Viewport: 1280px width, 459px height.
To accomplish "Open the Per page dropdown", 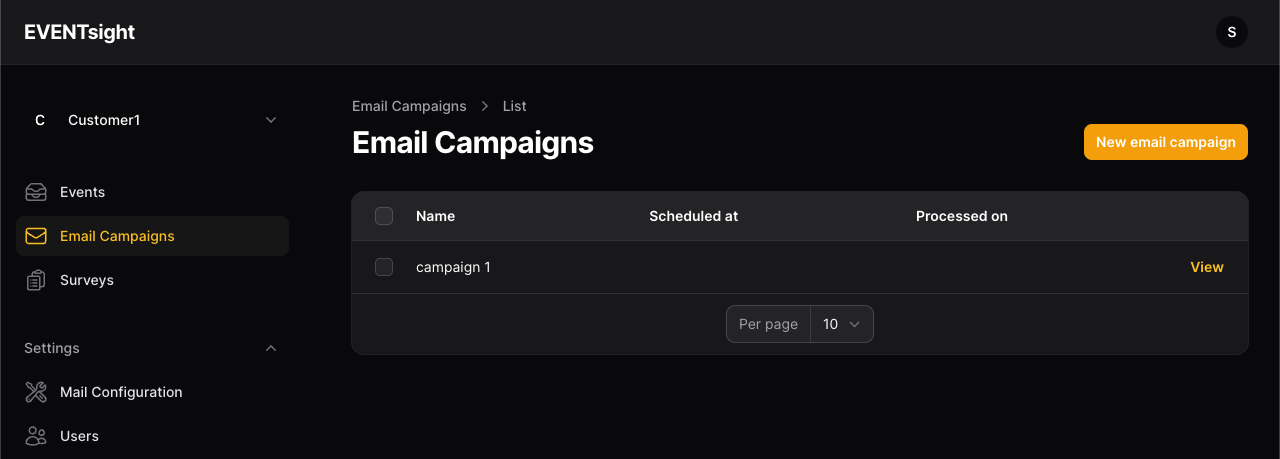I will (841, 324).
